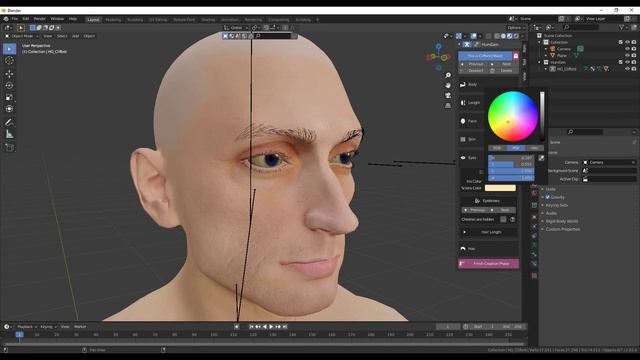The height and width of the screenshot is (360, 640).
Task: Click the Eyebrows section icon
Action: pyautogui.click(x=477, y=201)
